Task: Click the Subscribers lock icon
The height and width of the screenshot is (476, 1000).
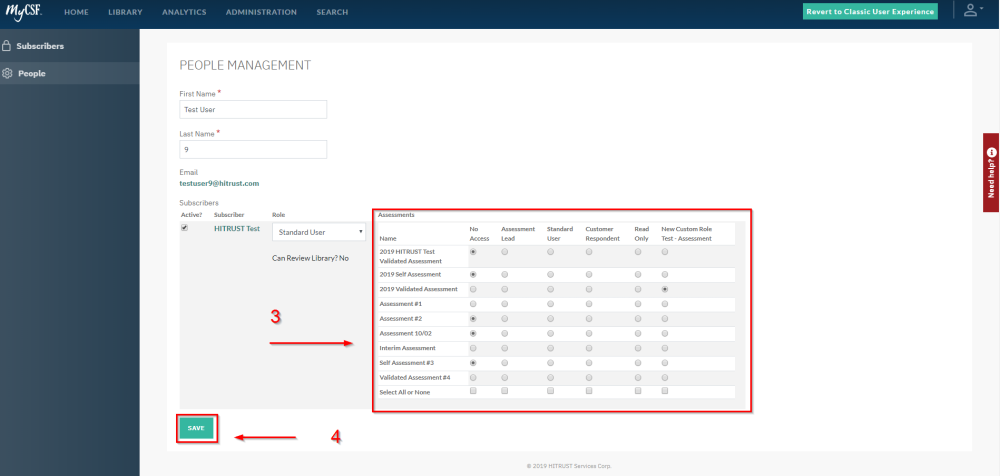Action: [7, 46]
